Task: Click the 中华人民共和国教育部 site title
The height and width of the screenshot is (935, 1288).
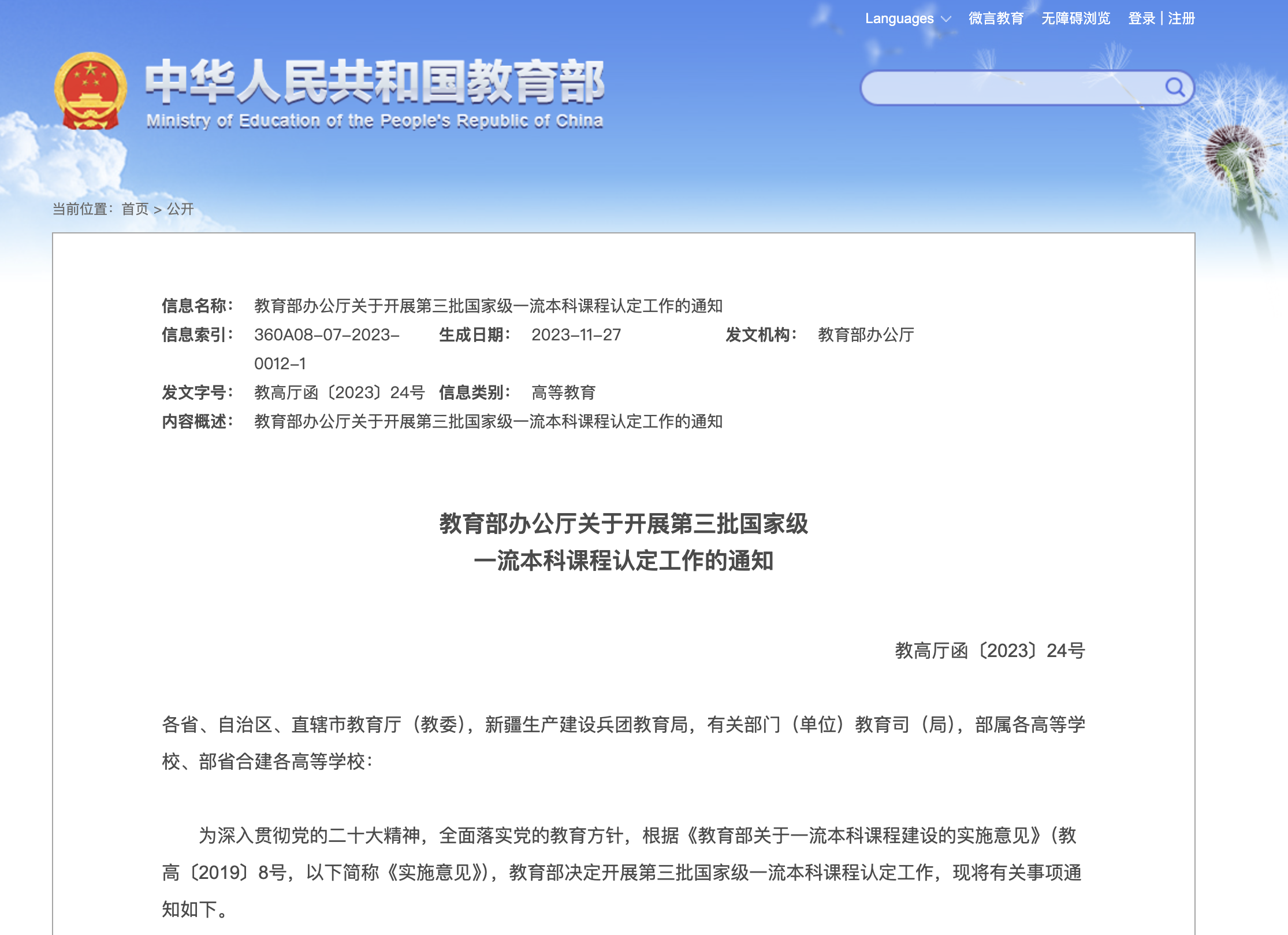Action: click(x=374, y=82)
